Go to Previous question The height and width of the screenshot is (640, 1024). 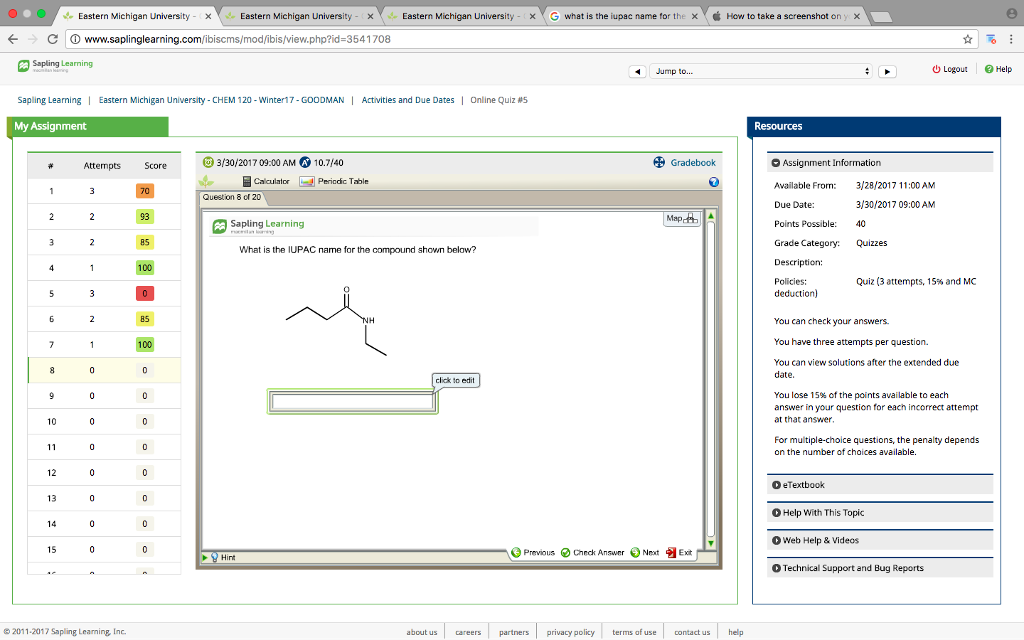click(533, 552)
